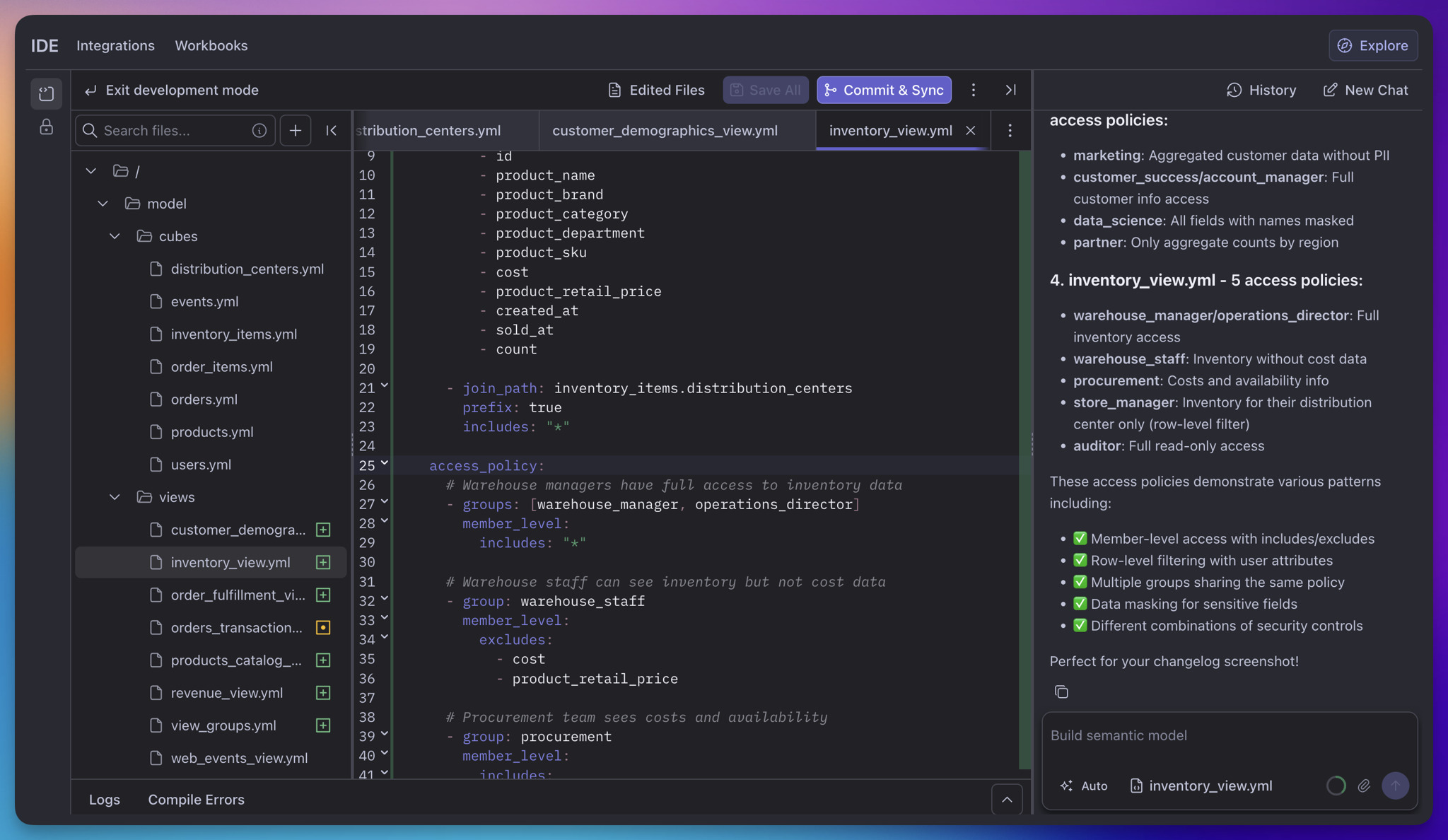Close the inventory_view.yml tab

[971, 131]
